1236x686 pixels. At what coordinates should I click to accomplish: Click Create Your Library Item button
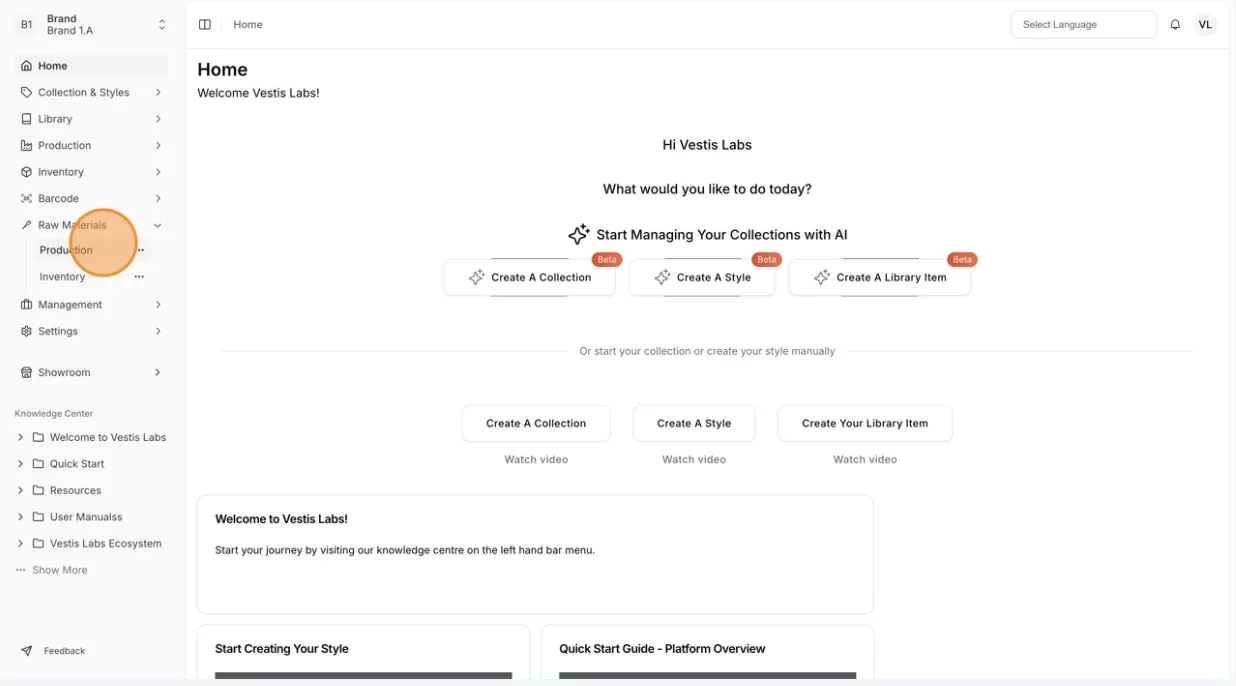coord(865,423)
